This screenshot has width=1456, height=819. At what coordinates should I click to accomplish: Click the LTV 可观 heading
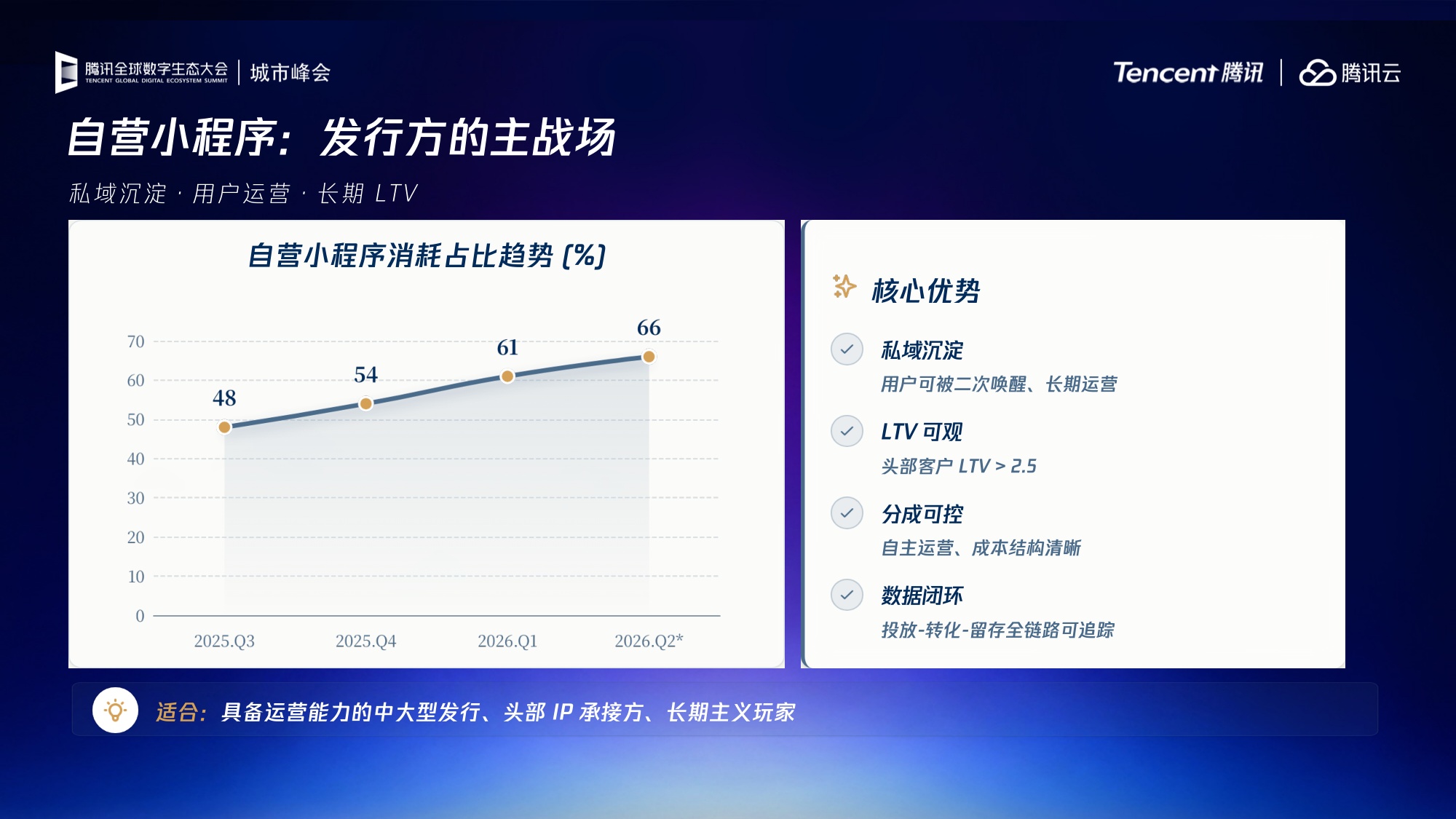(922, 432)
